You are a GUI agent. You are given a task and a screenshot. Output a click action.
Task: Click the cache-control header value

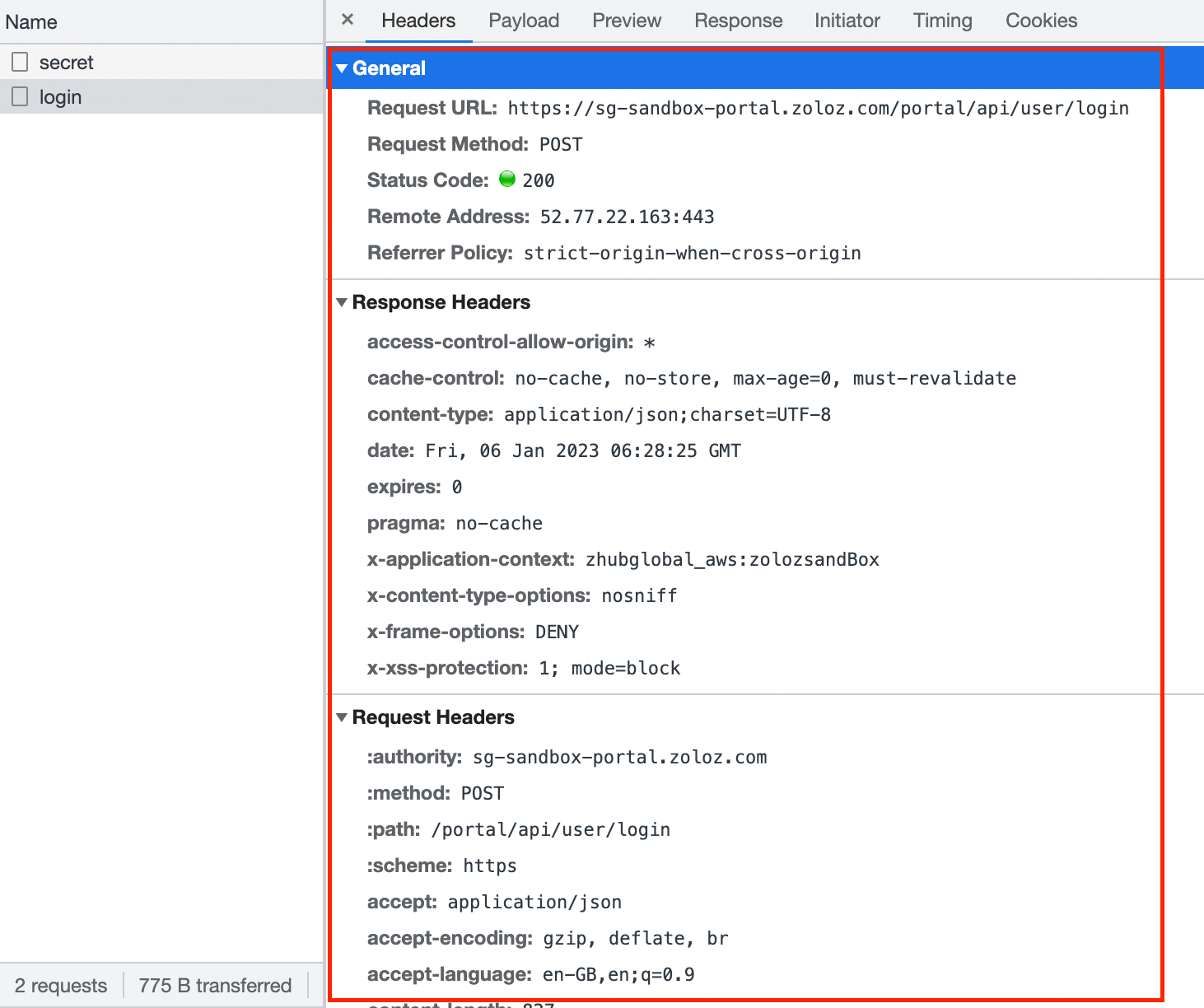pyautogui.click(x=765, y=378)
